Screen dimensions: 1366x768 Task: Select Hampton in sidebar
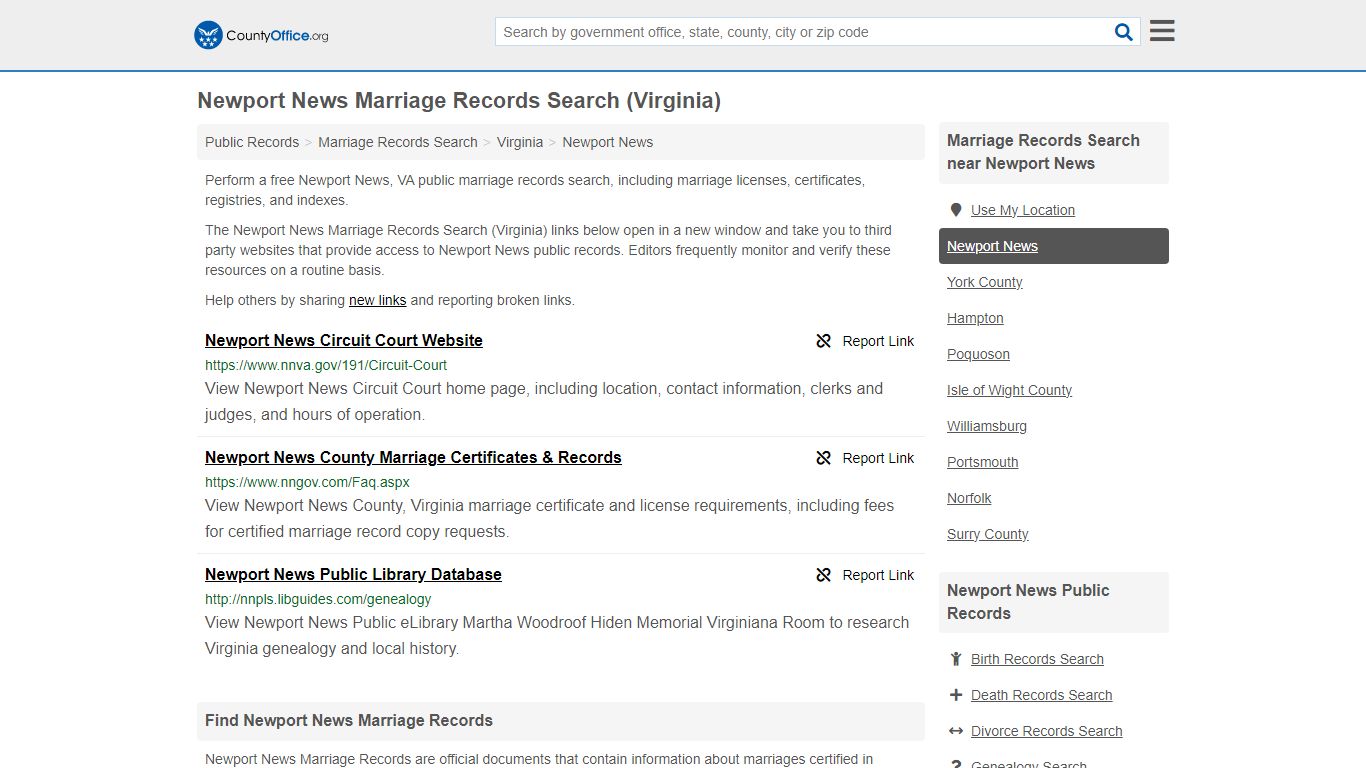(975, 318)
